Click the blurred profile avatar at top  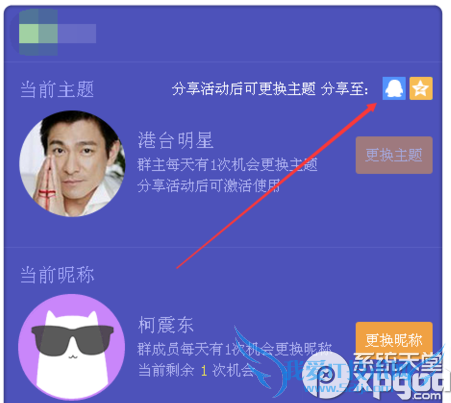coord(38,33)
